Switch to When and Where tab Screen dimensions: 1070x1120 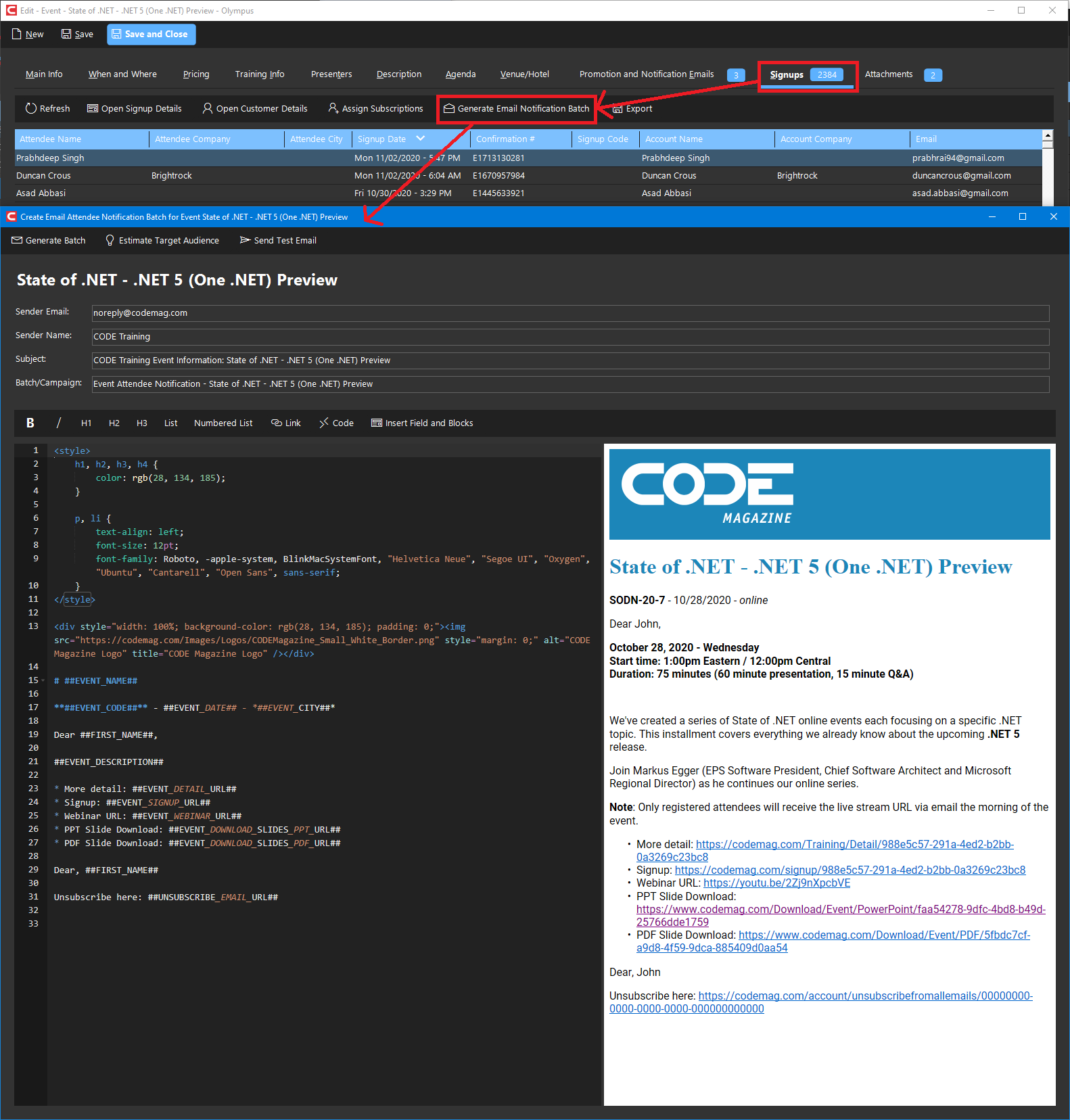point(122,74)
